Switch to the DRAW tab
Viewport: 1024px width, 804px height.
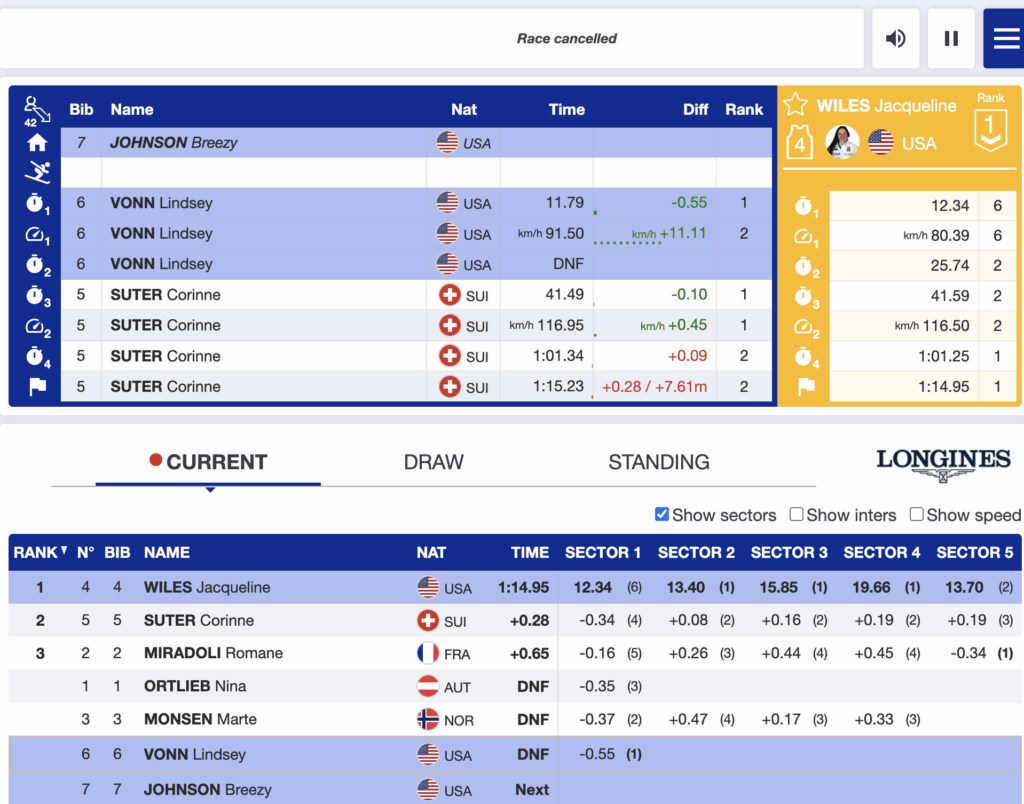coord(433,462)
